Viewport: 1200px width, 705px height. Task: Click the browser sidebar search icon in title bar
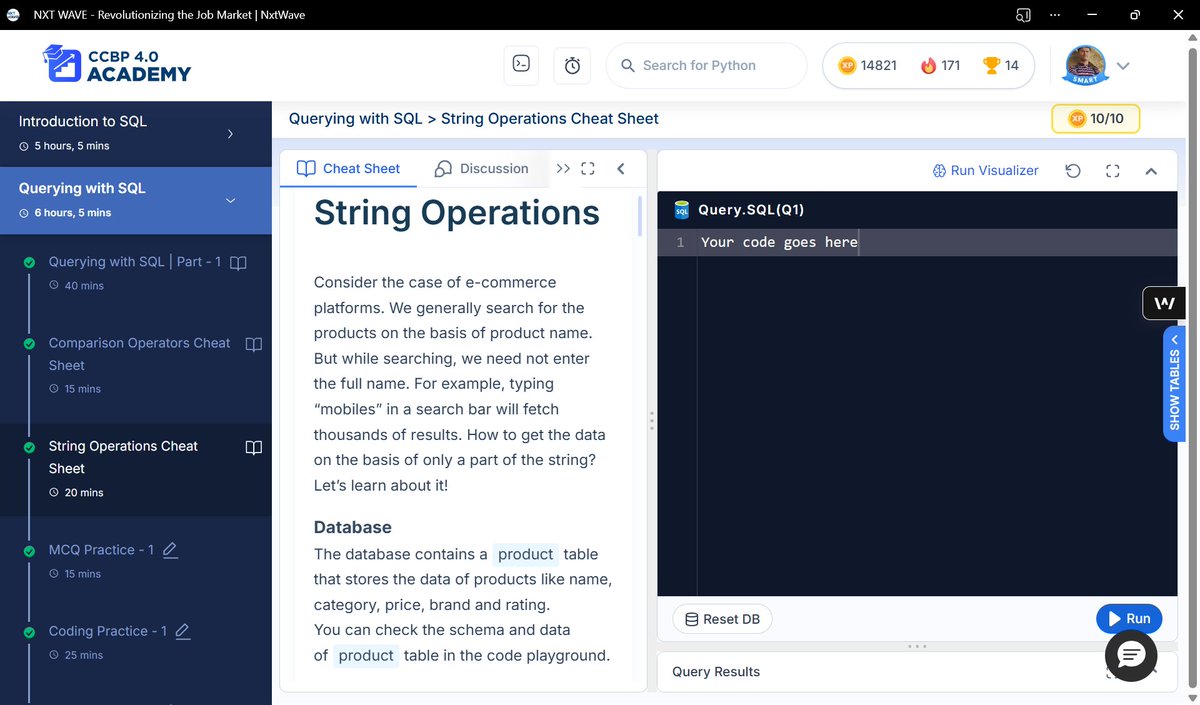[x=1023, y=15]
